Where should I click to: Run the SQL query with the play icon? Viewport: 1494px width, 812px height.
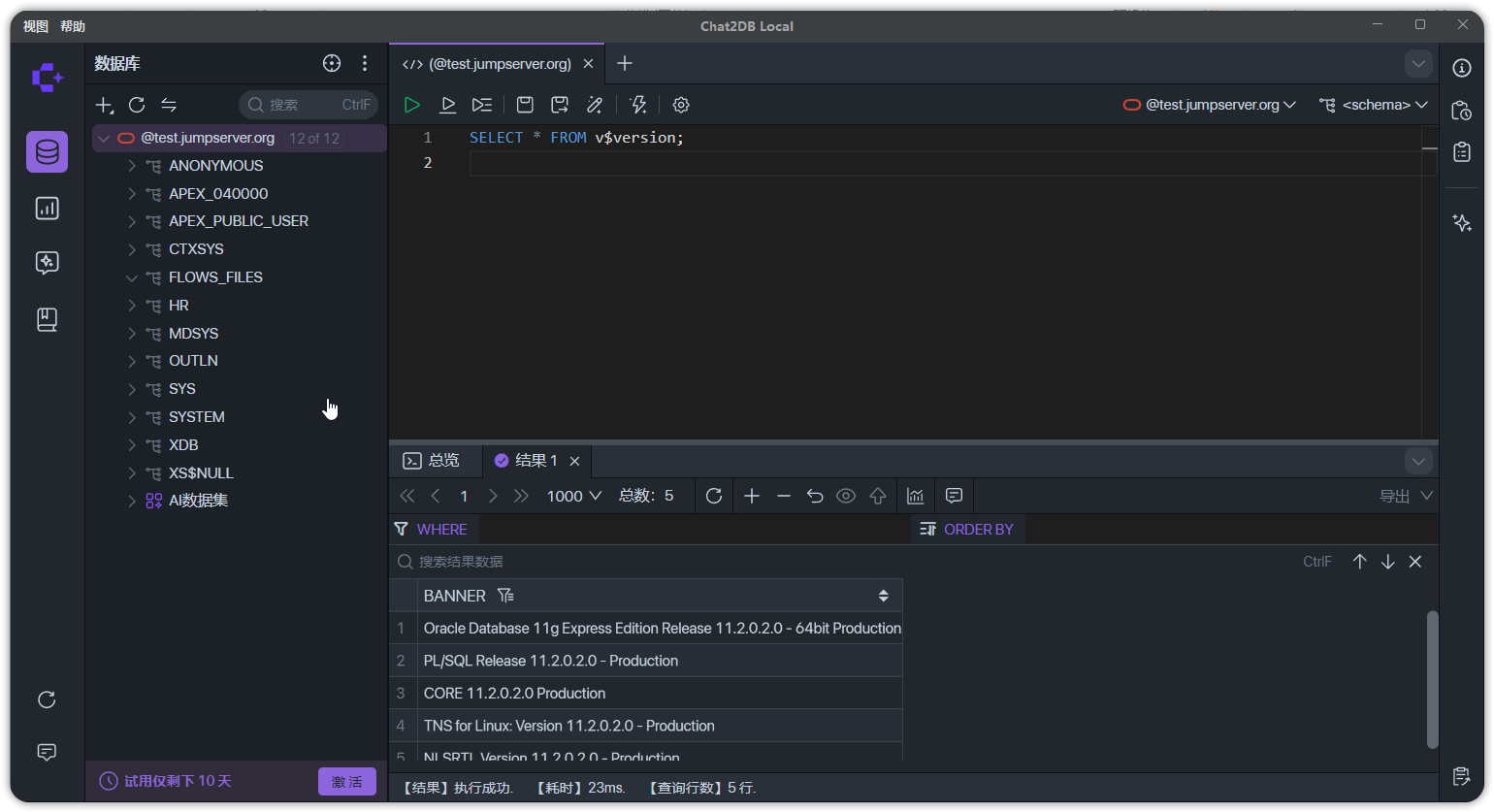[x=412, y=105]
